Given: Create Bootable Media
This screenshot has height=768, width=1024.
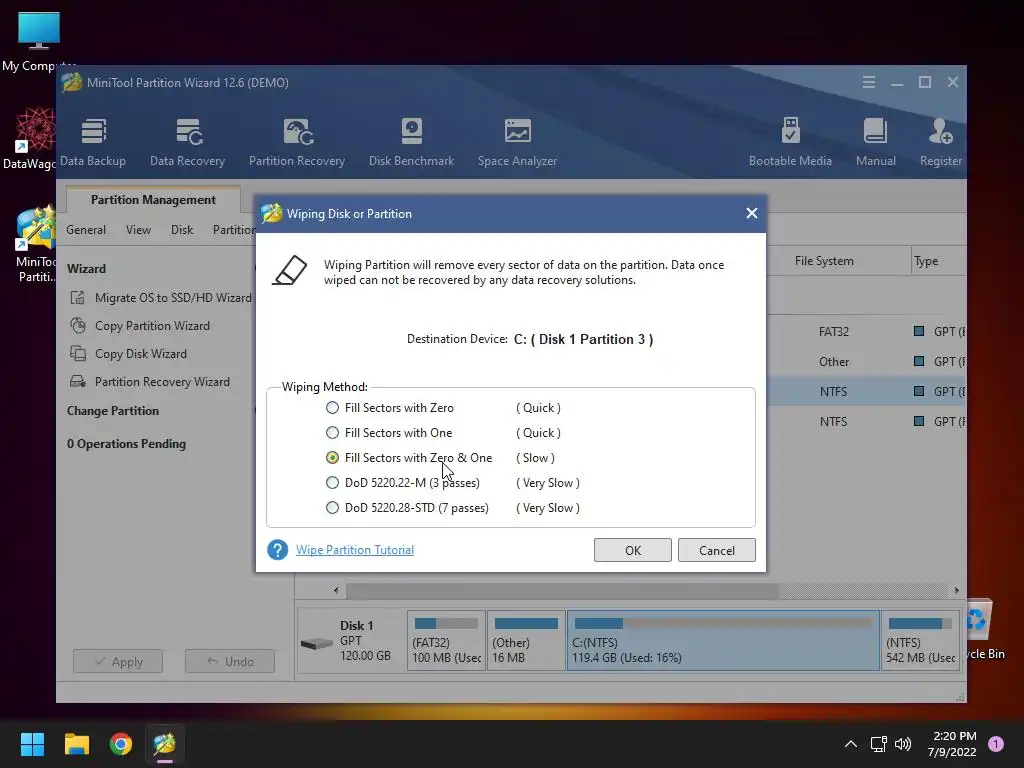Looking at the screenshot, I should (790, 142).
